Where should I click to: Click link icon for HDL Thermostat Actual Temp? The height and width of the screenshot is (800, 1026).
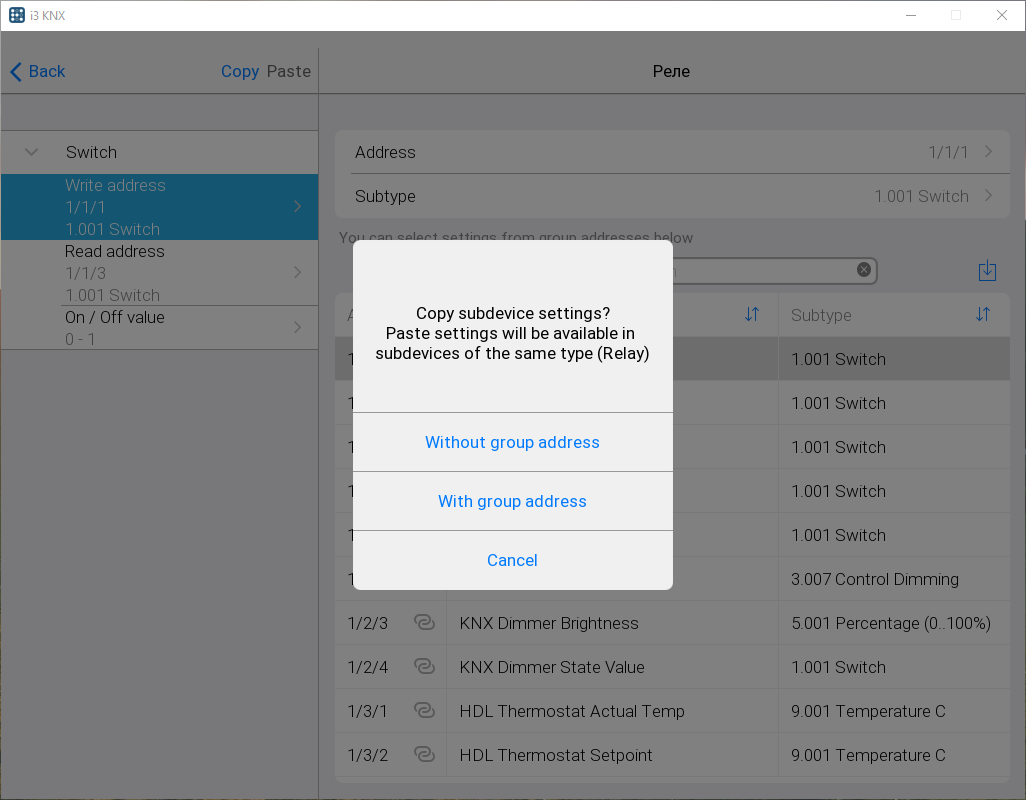[424, 711]
